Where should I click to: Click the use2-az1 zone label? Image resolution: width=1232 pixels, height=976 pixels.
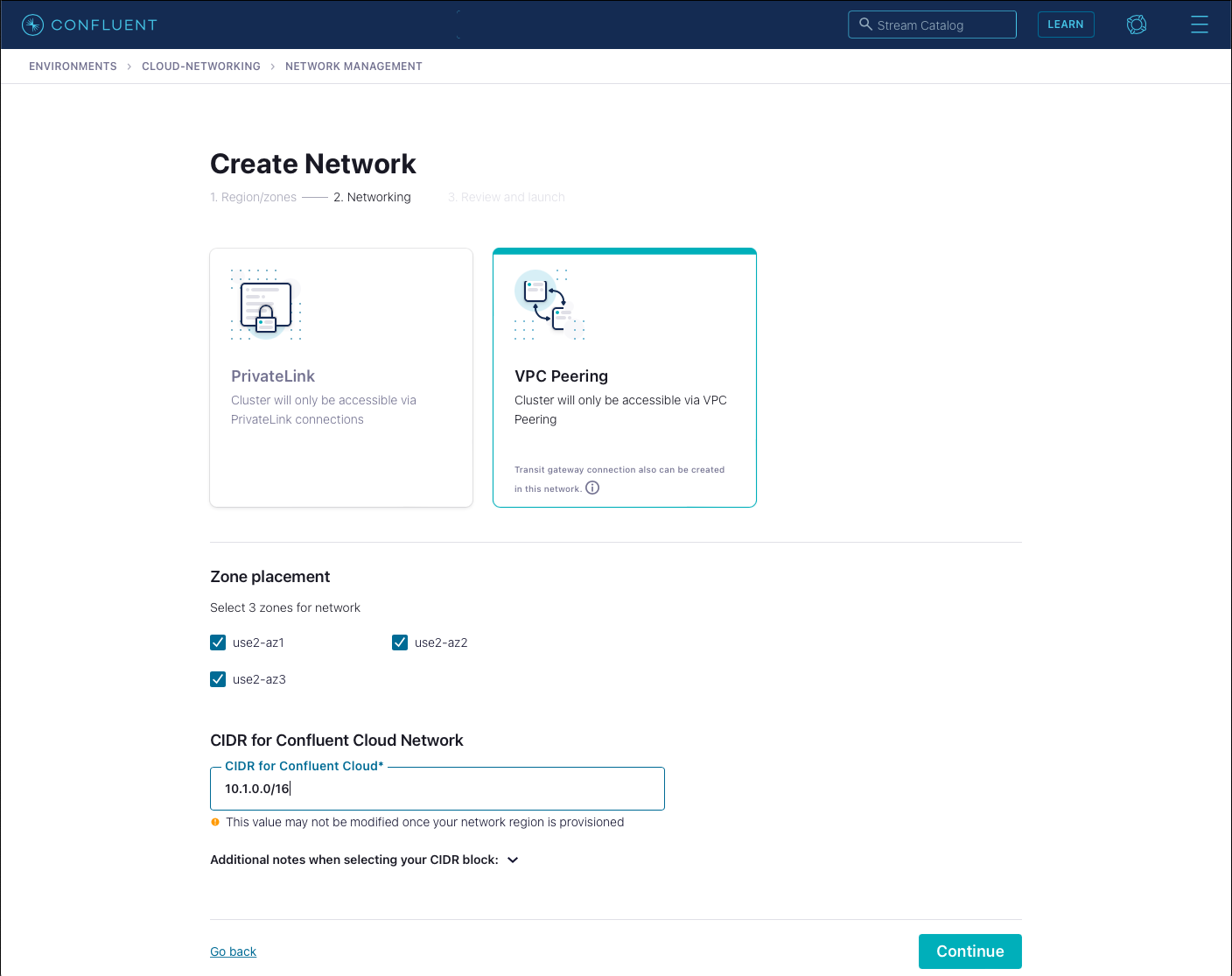258,642
